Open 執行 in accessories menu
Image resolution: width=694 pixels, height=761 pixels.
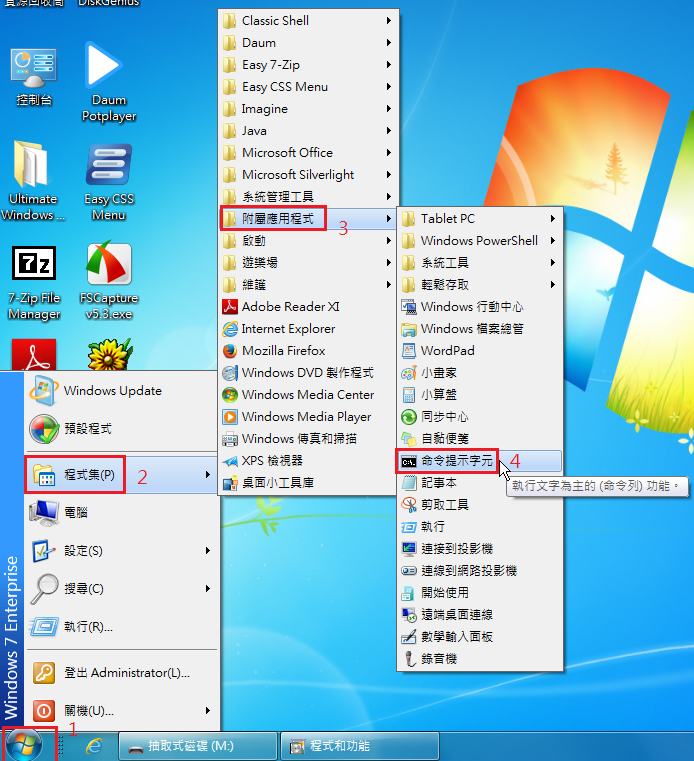tap(480, 527)
